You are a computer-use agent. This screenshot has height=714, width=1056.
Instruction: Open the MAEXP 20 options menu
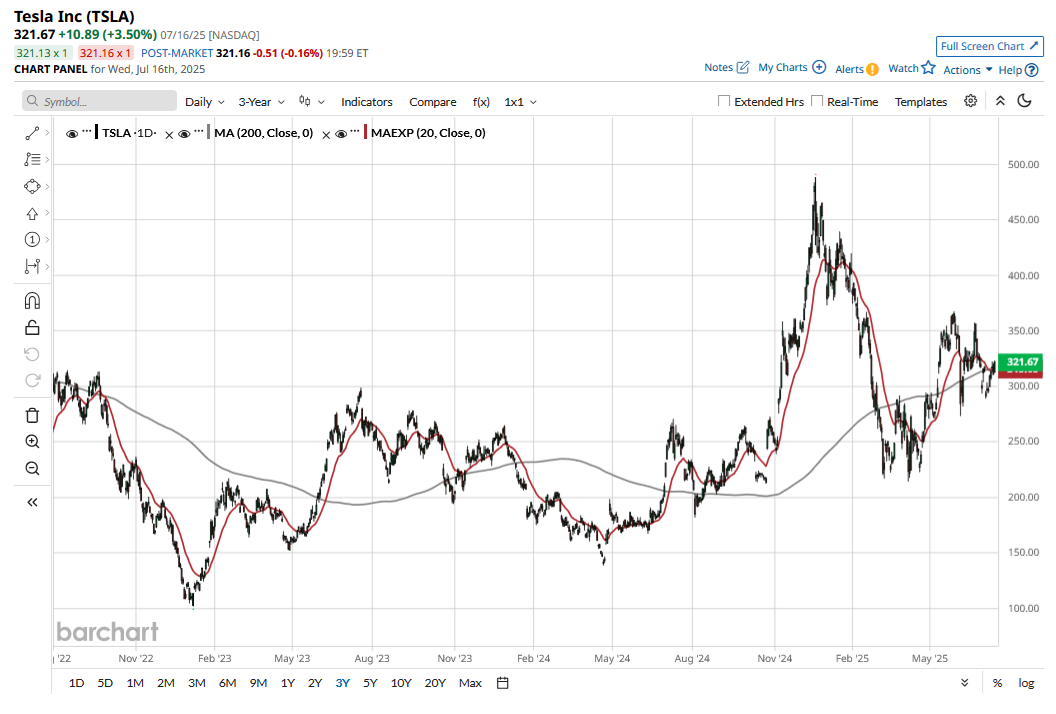[x=355, y=132]
